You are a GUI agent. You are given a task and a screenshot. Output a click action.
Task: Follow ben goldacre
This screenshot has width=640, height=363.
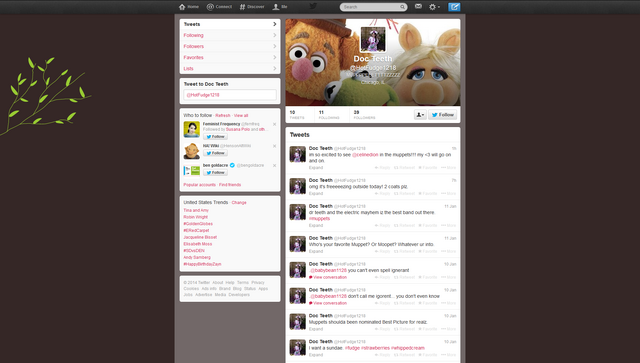pos(216,173)
